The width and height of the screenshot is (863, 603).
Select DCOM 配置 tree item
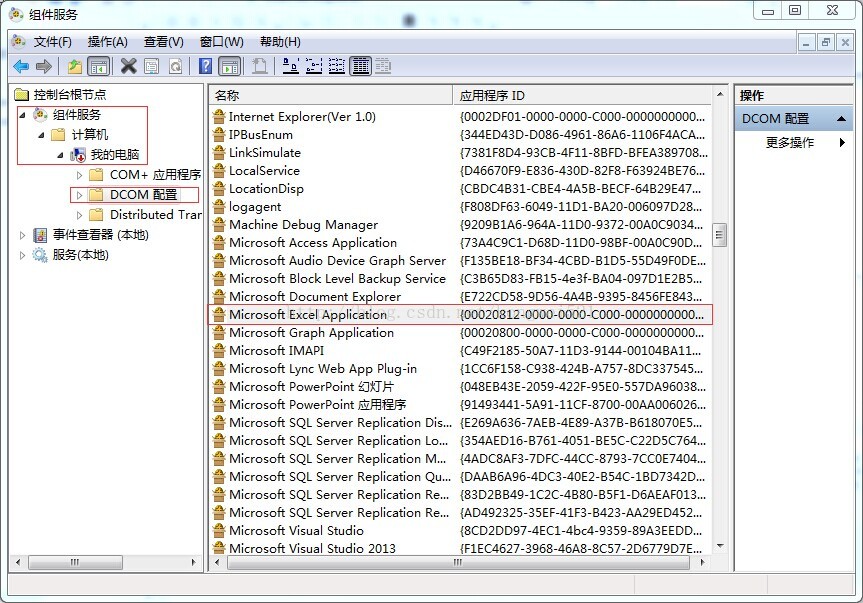click(x=143, y=195)
